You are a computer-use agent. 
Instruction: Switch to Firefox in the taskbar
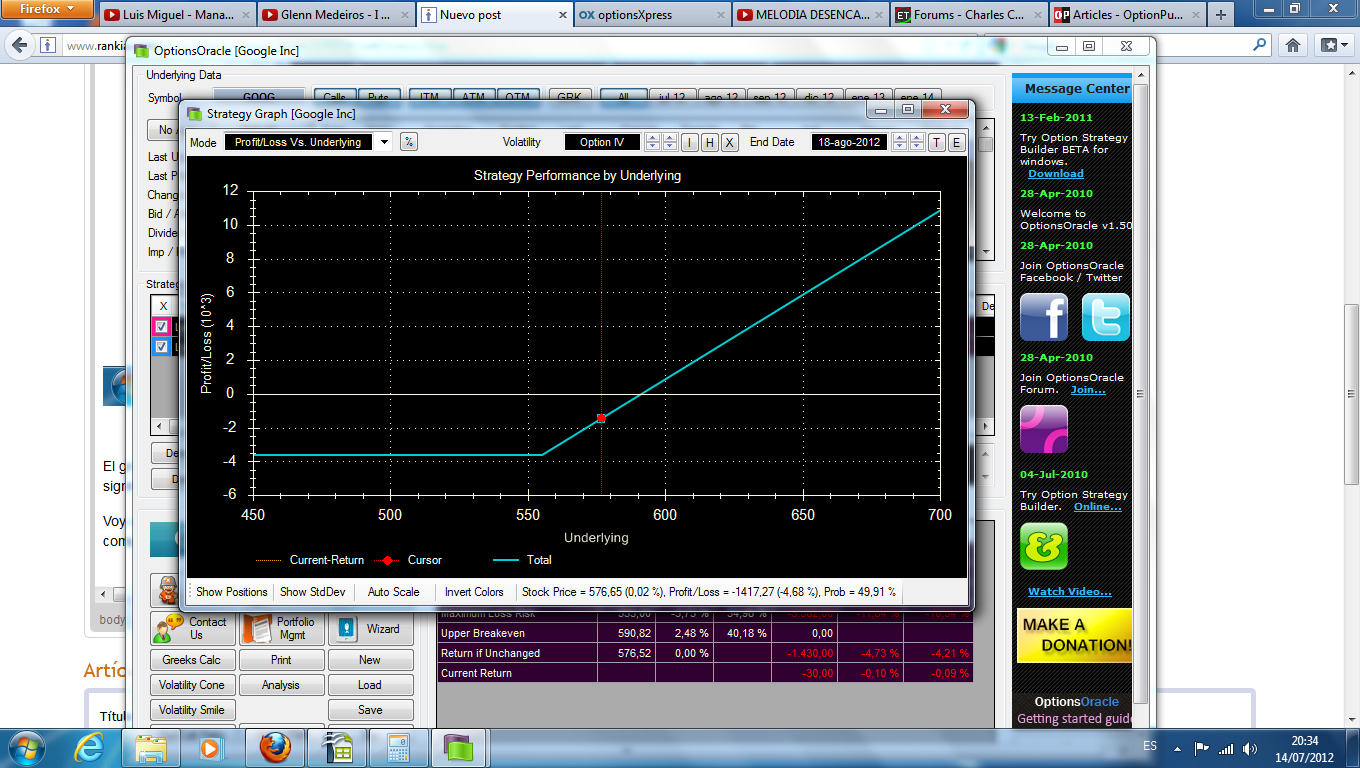point(275,747)
